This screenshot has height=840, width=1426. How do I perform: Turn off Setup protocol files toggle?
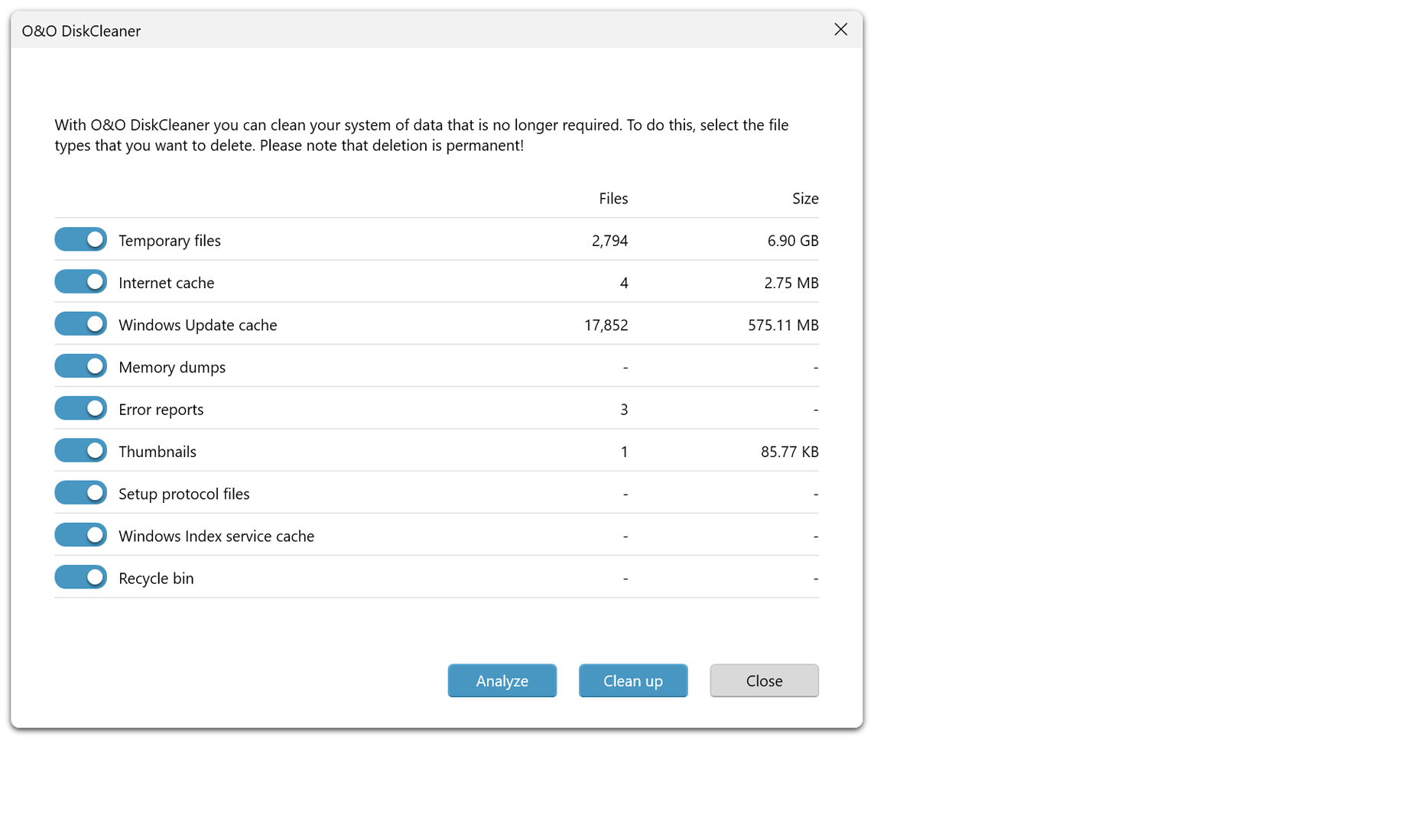click(x=80, y=493)
